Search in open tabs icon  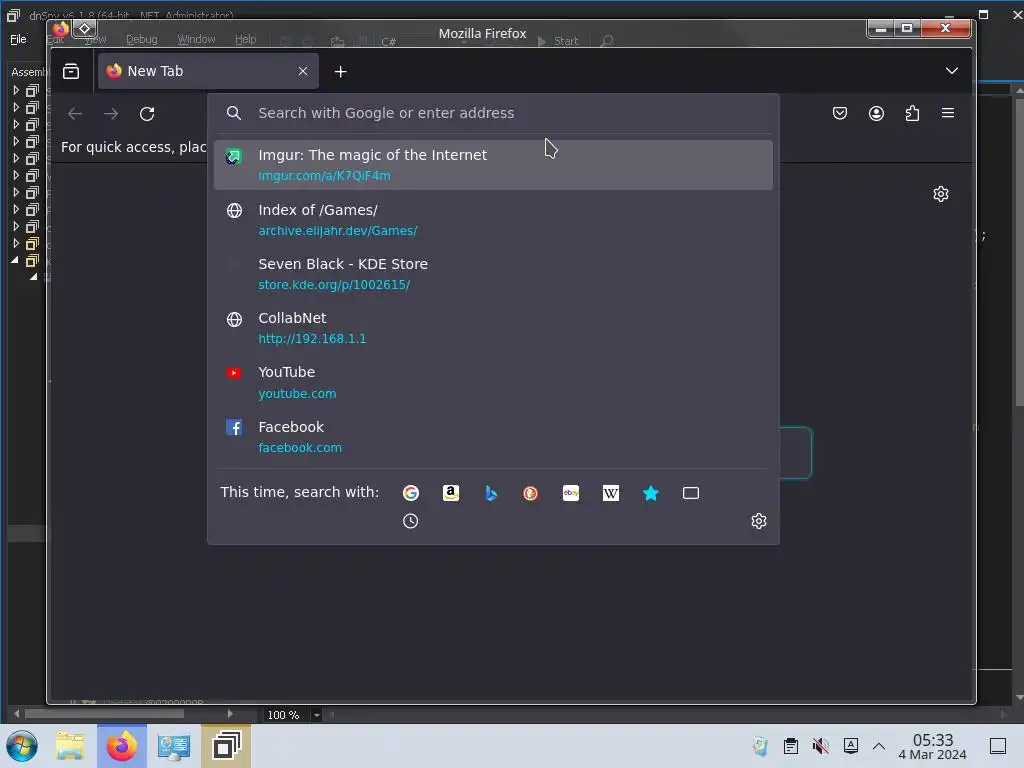[x=691, y=493]
